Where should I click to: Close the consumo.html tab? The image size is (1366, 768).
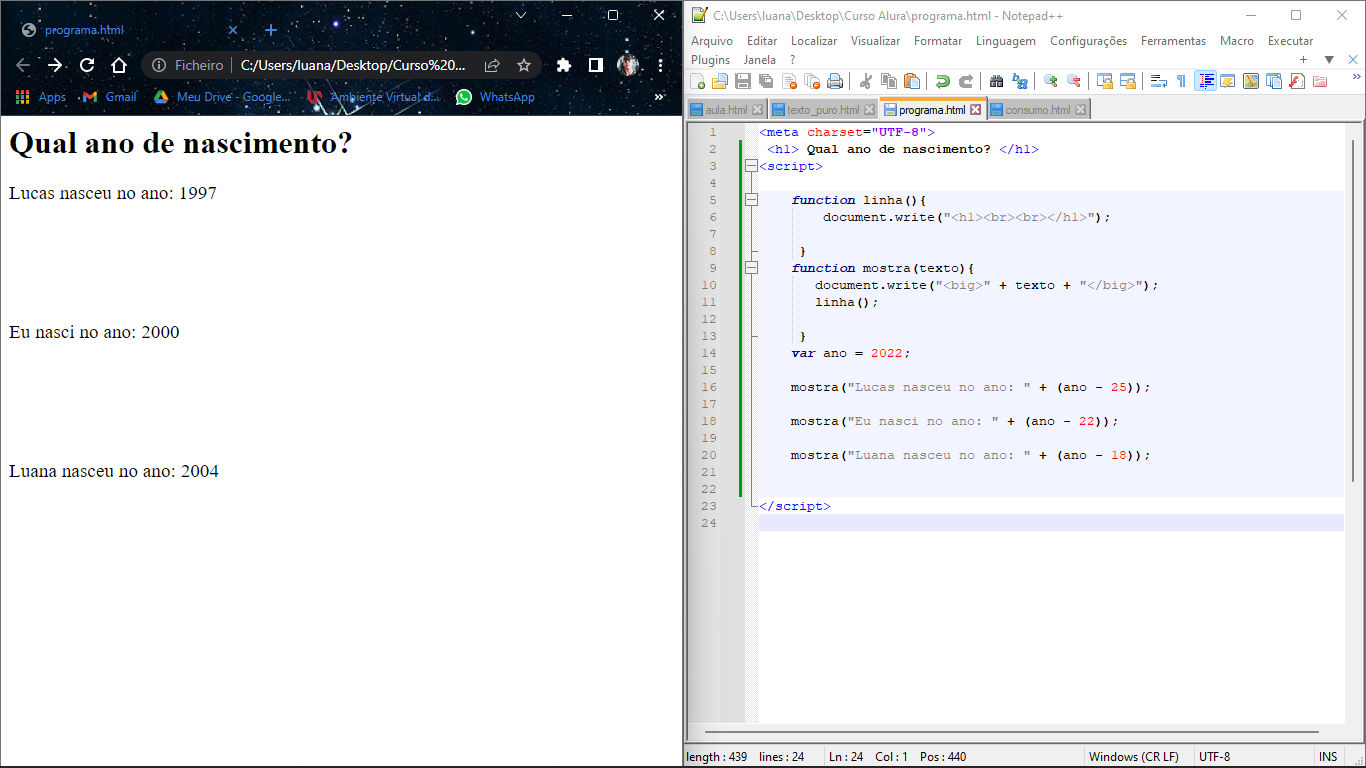point(1080,110)
